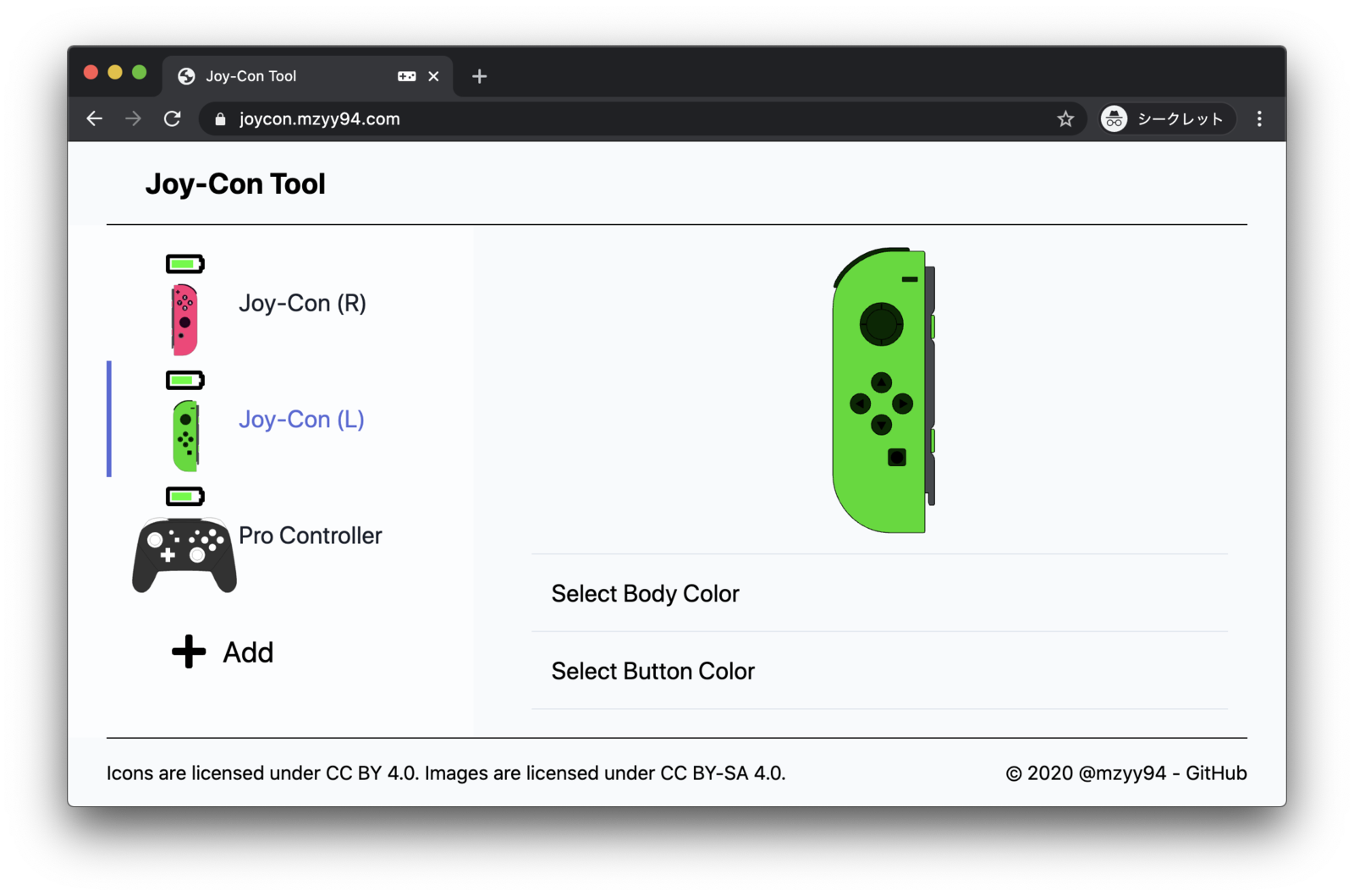The image size is (1354, 896).
Task: Open the @mzyy94 link in the footer
Action: point(1122,773)
